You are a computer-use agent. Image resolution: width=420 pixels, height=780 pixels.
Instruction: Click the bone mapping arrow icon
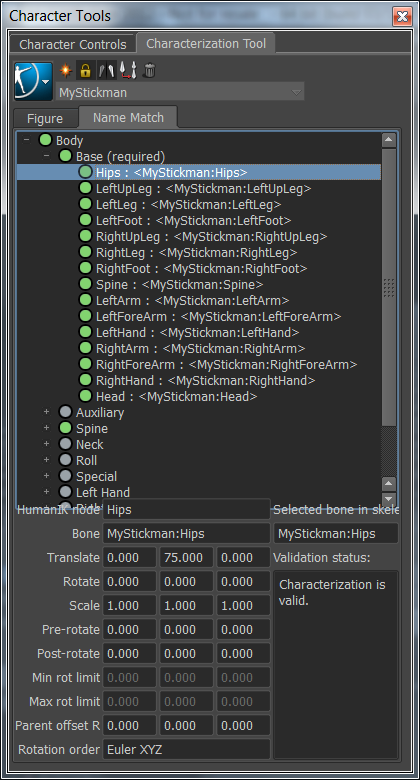tap(128, 71)
